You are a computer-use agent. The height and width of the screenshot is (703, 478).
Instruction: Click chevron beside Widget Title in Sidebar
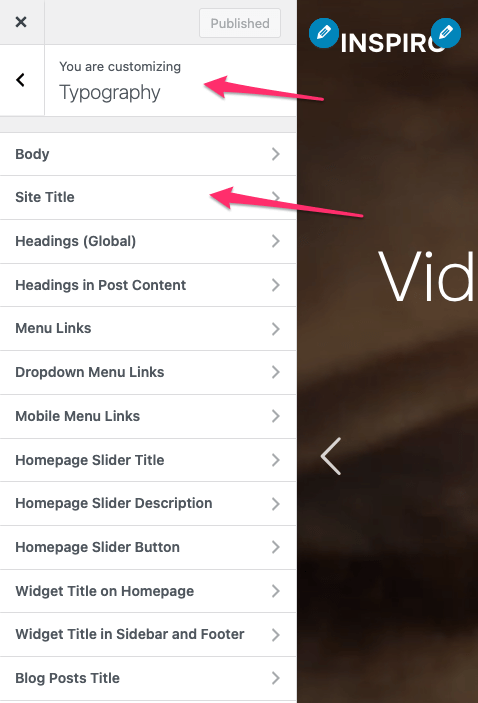[x=276, y=635]
